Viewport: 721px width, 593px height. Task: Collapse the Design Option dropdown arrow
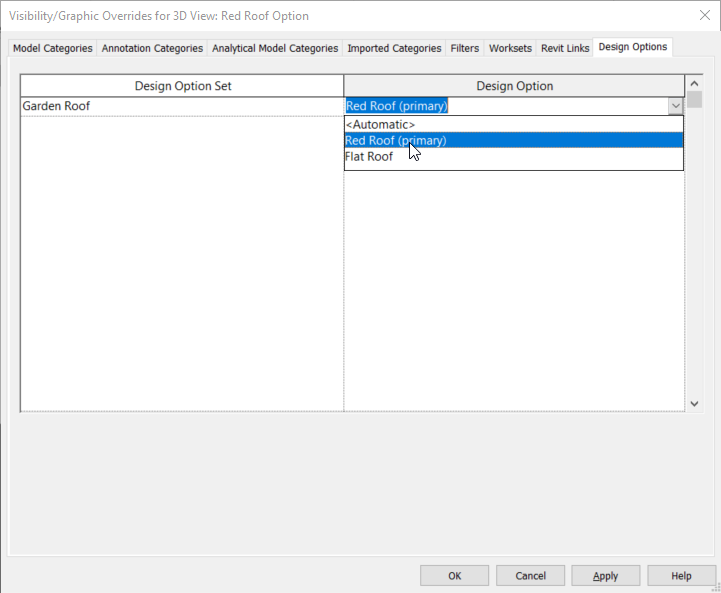(x=675, y=106)
